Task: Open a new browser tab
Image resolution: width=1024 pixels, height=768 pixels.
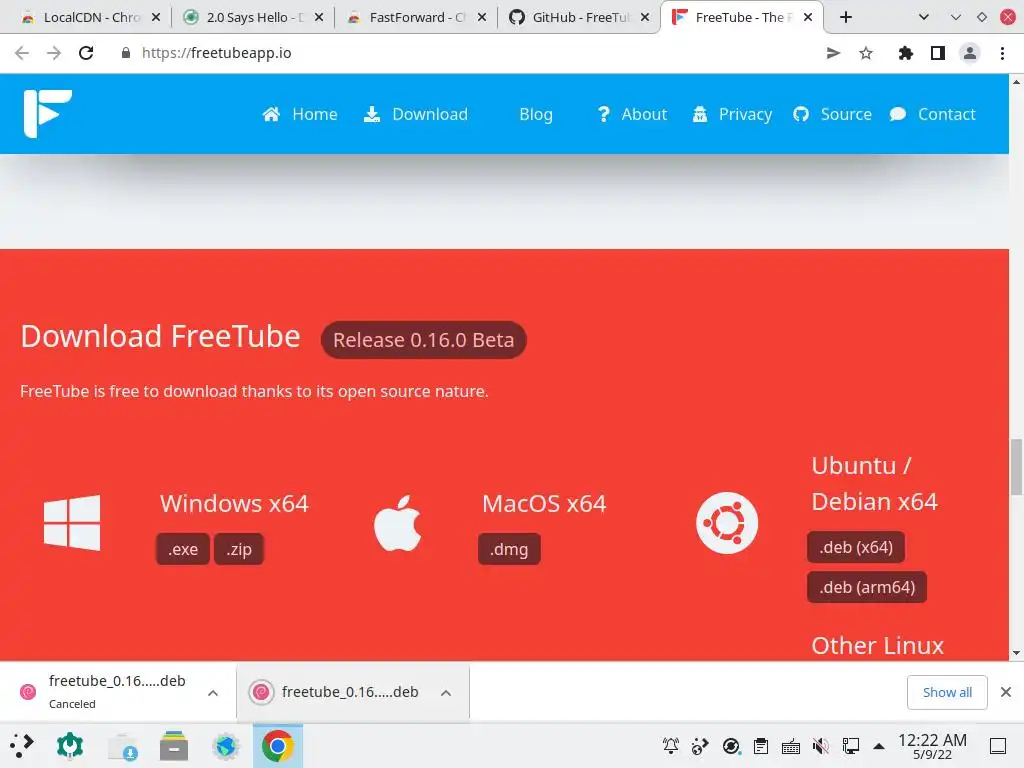Action: (x=846, y=18)
